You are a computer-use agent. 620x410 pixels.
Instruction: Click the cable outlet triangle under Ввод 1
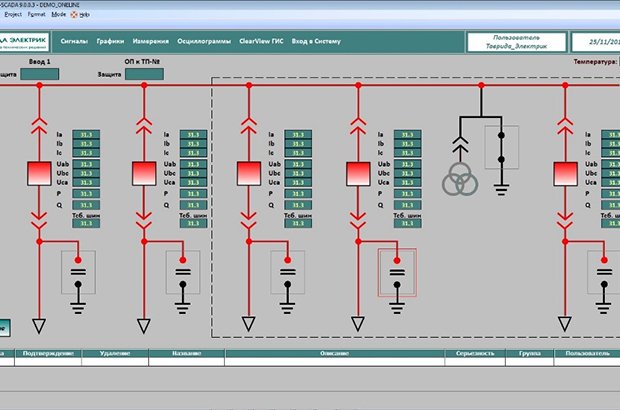tap(39, 325)
